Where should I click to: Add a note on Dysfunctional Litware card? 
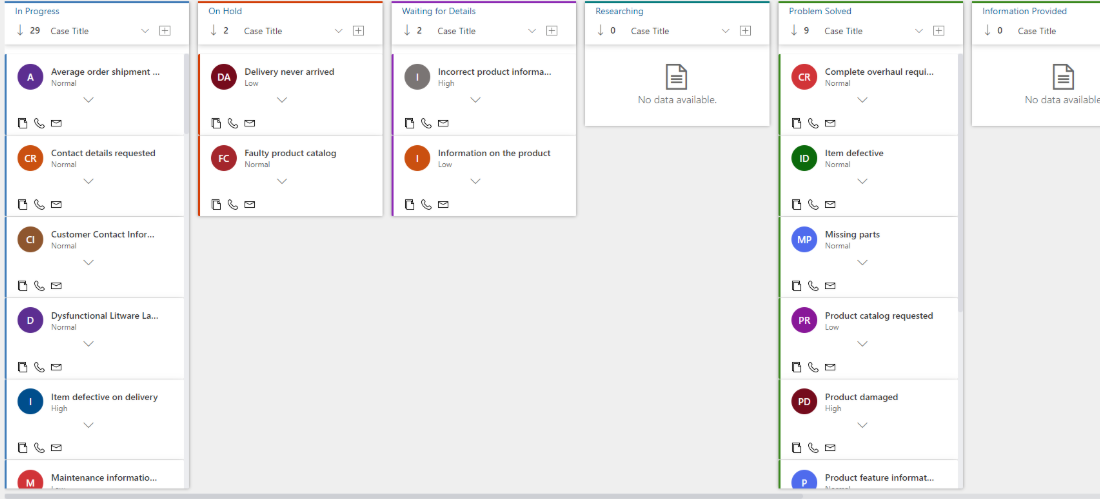(22, 367)
